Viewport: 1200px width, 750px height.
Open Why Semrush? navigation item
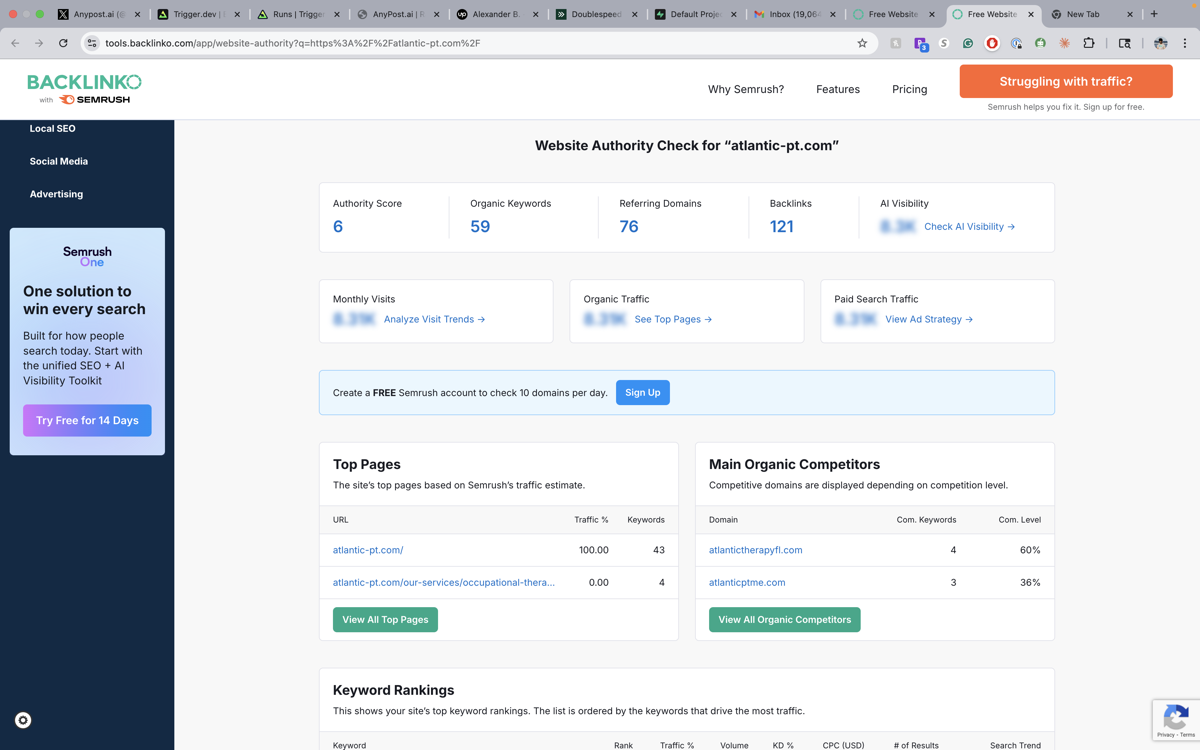[x=746, y=89]
